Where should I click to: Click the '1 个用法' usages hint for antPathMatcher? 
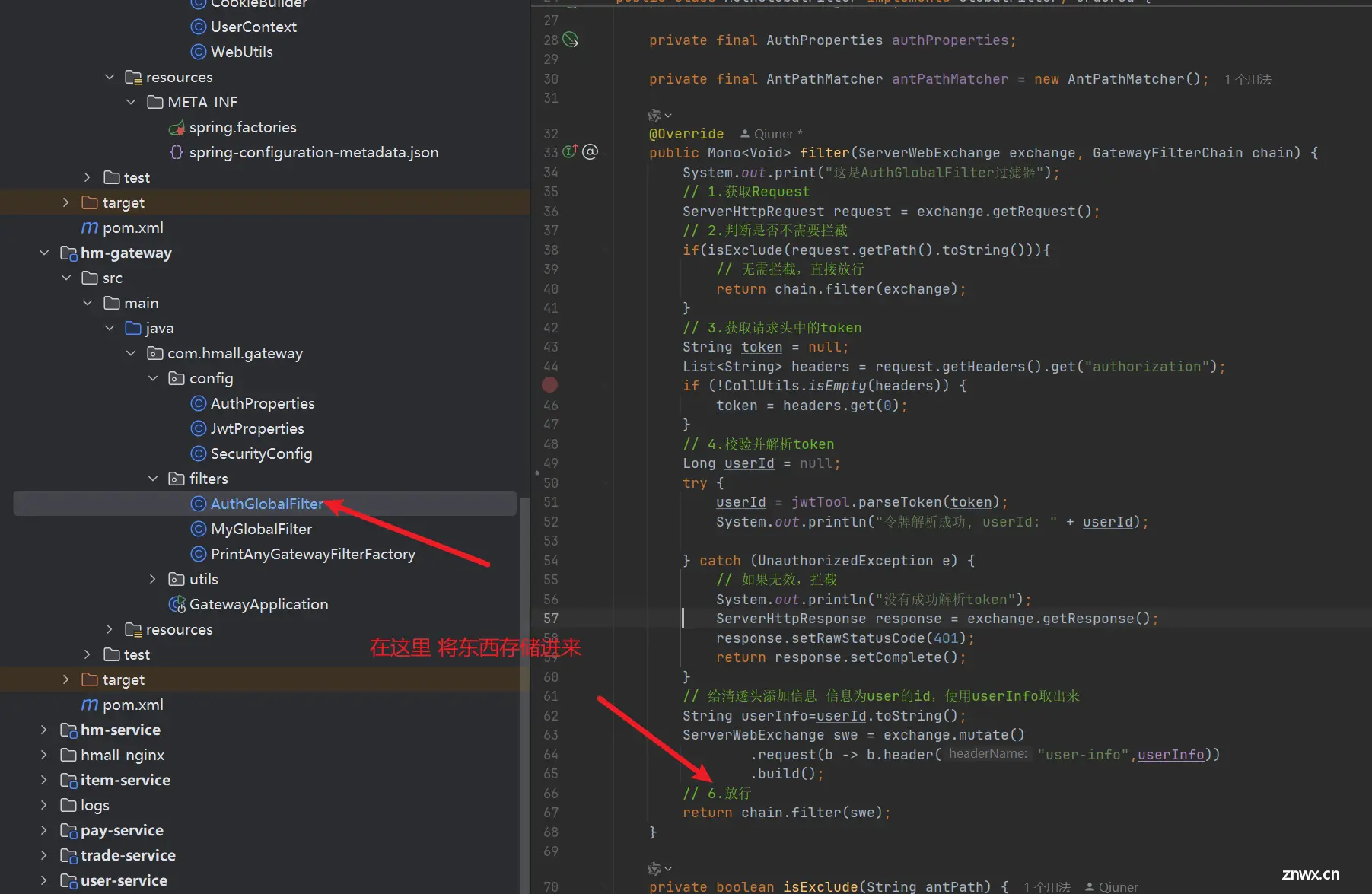click(1248, 79)
